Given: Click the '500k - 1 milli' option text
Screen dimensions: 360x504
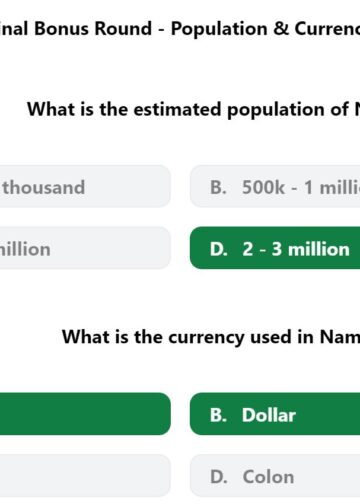Looking at the screenshot, I should (301, 187).
